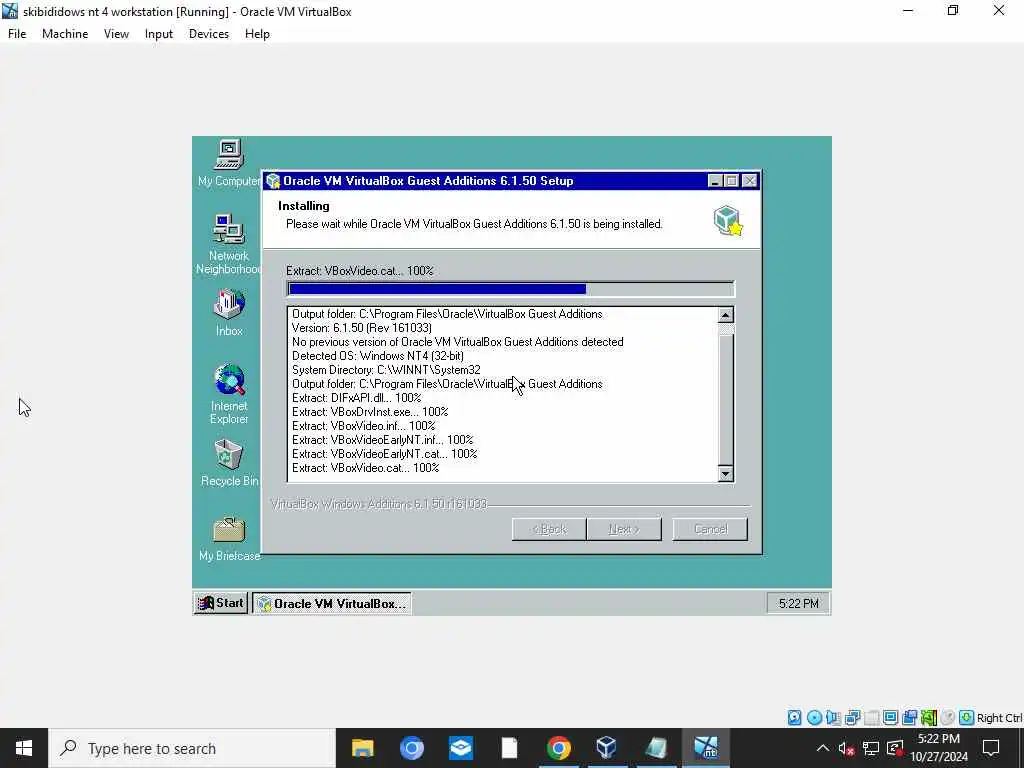Select the 'Extract: VBoxVideoEarlyNT.inf... 100%' line

pos(382,440)
